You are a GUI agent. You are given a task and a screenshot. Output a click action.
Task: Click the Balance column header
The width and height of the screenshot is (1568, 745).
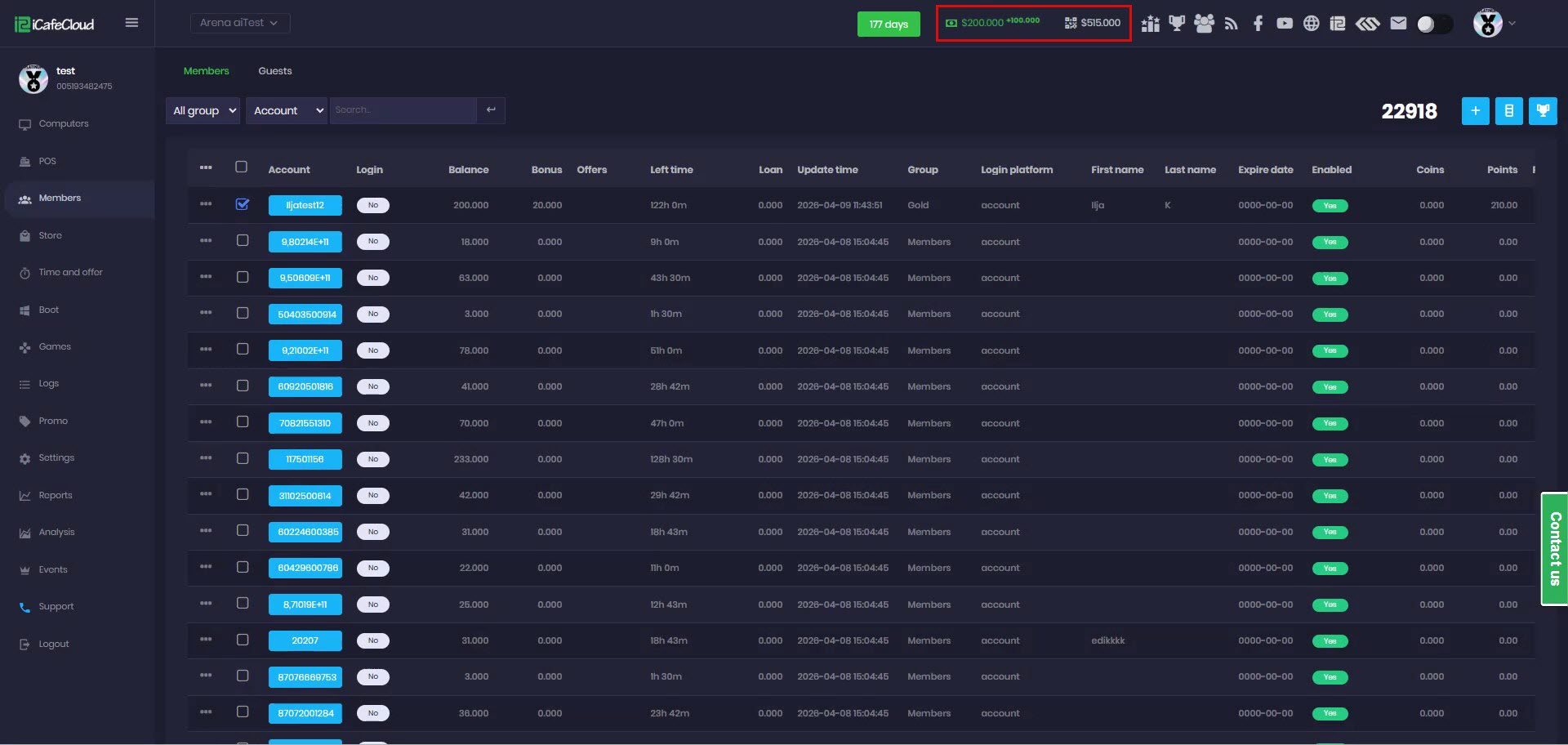coord(469,170)
